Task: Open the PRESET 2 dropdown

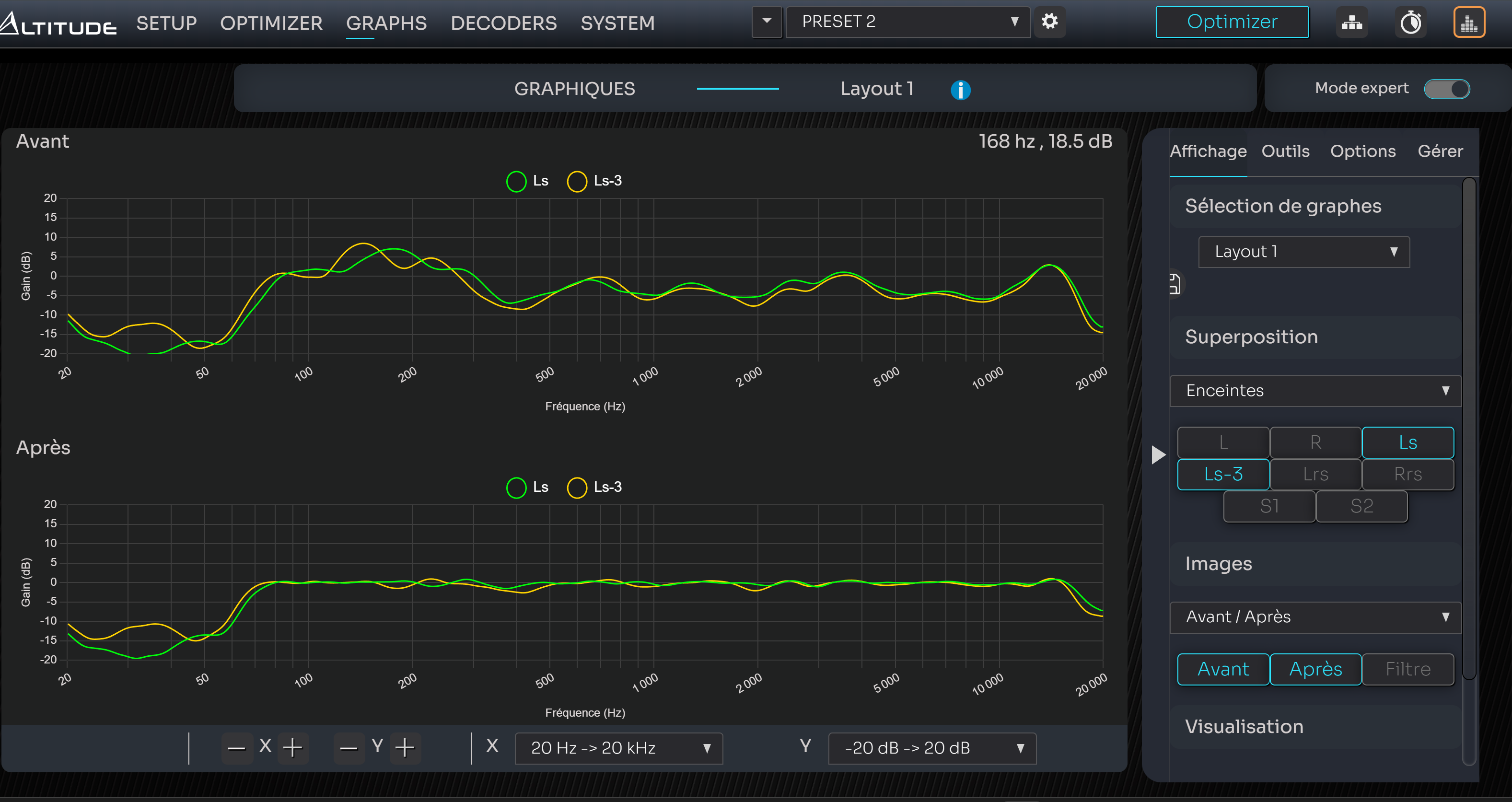Action: [x=907, y=22]
